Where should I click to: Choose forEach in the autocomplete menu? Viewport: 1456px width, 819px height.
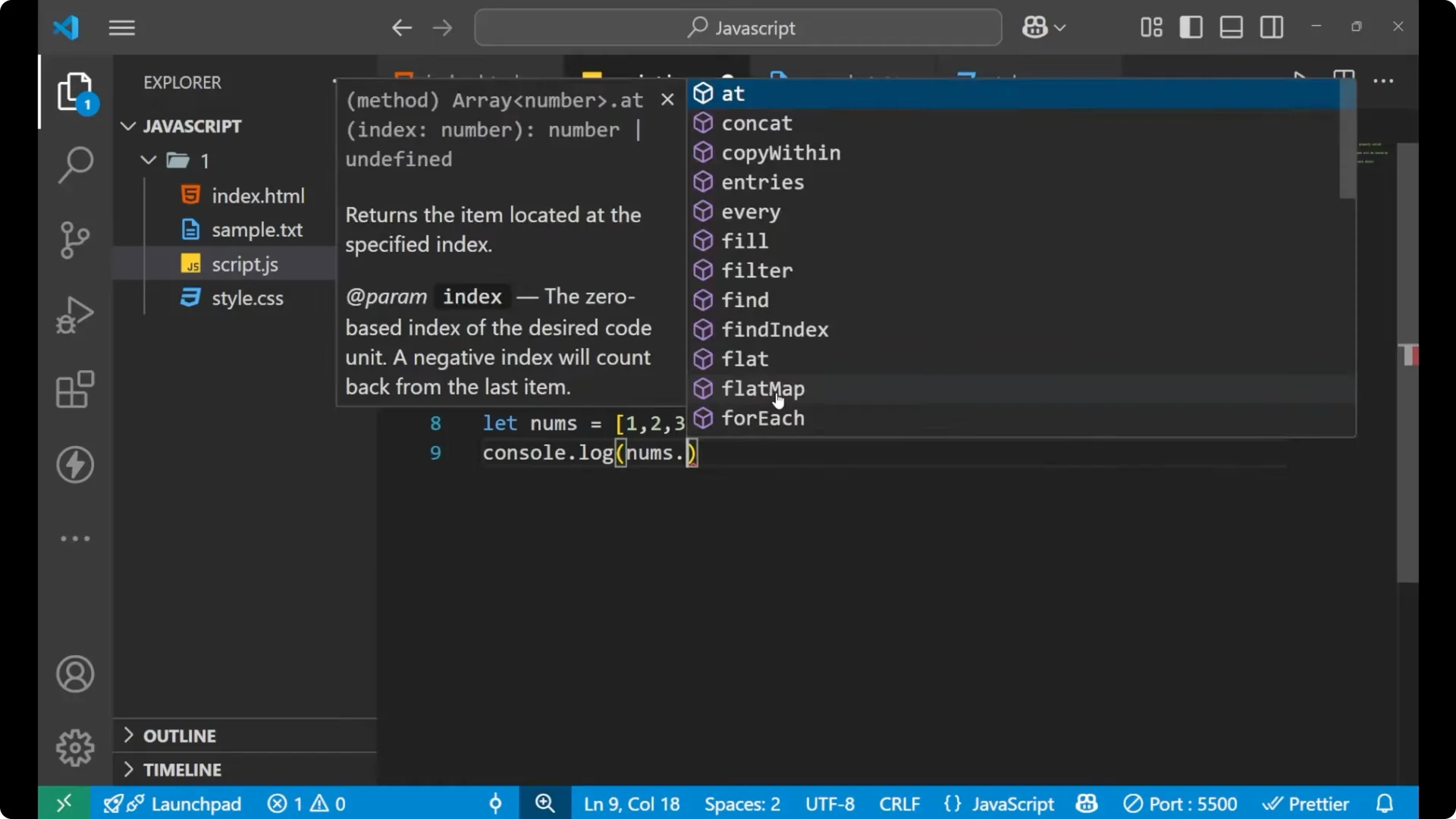pos(764,418)
